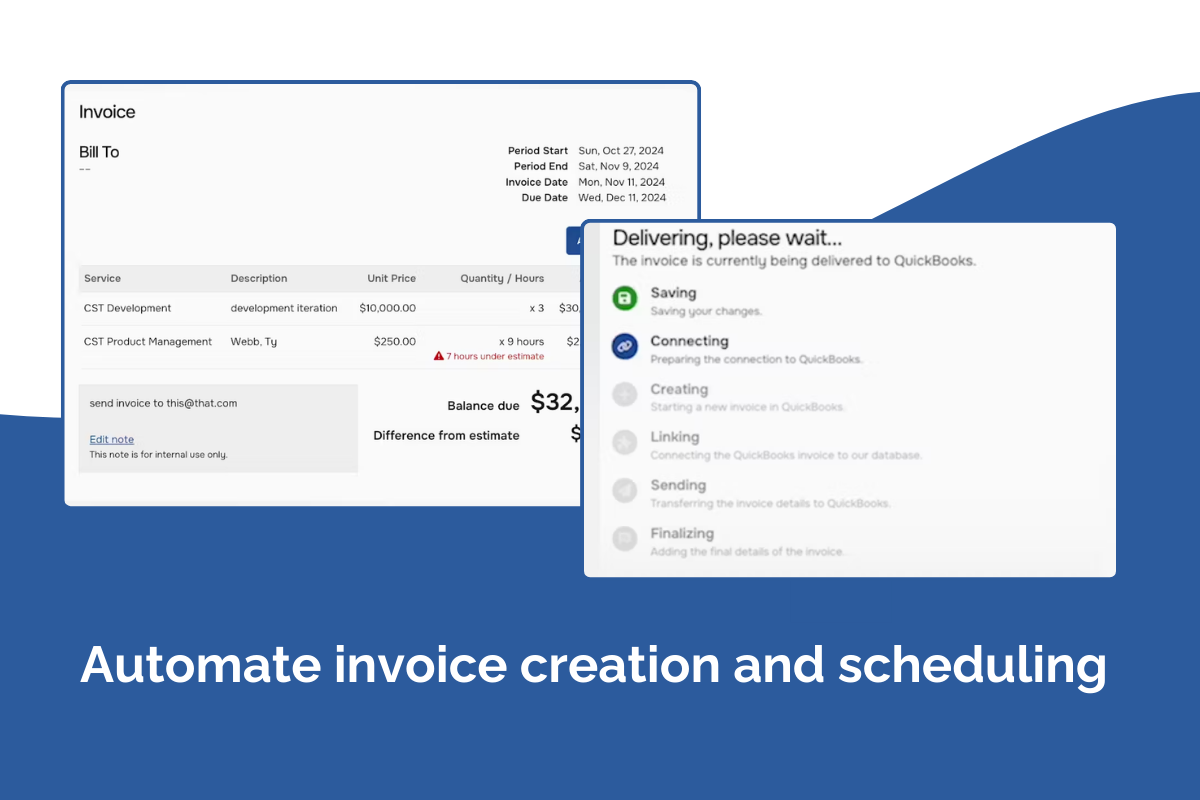The width and height of the screenshot is (1200, 800).
Task: Click the Bill To heading
Action: [99, 152]
